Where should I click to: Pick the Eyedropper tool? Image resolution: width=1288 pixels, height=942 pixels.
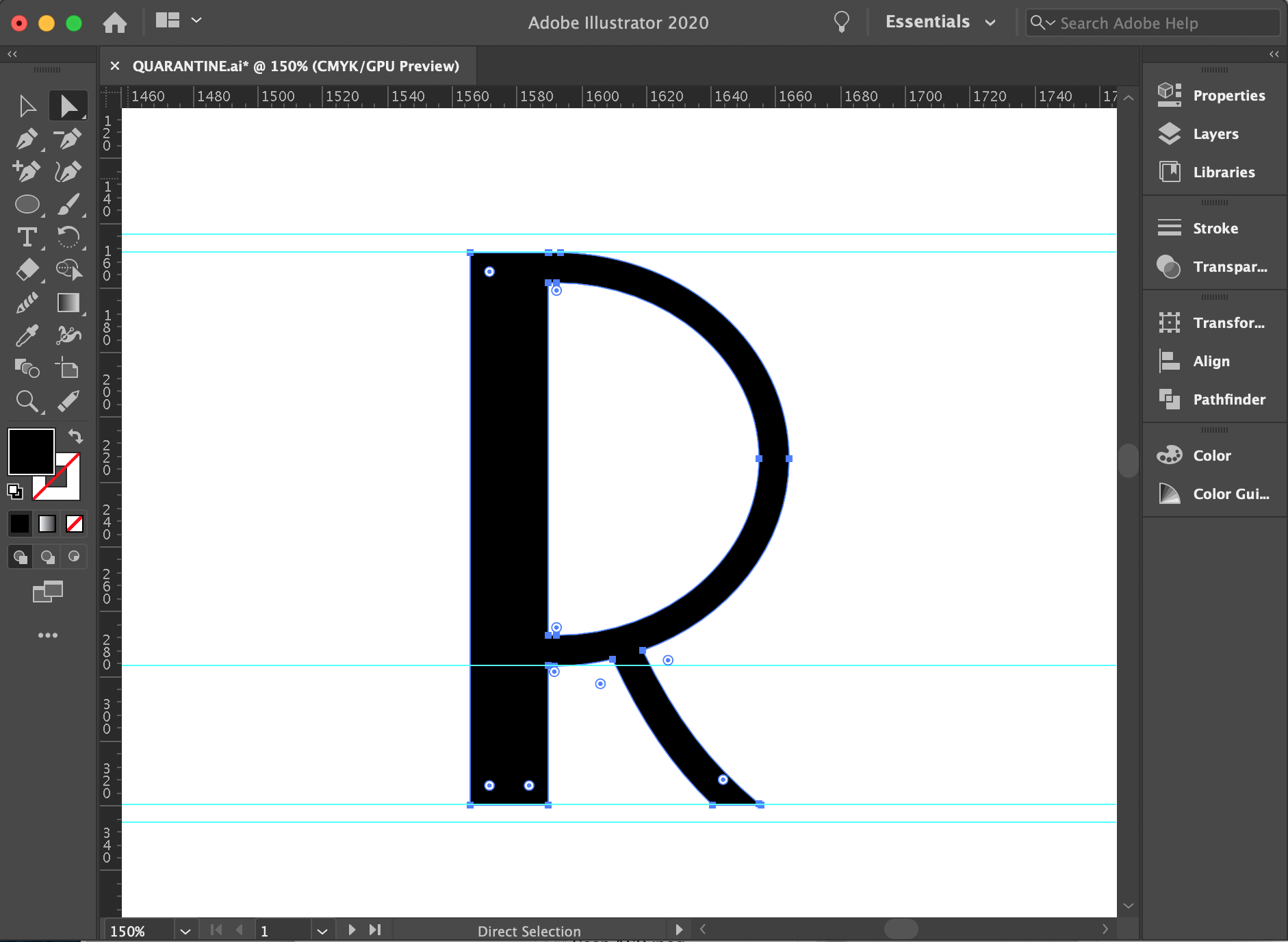pos(27,335)
